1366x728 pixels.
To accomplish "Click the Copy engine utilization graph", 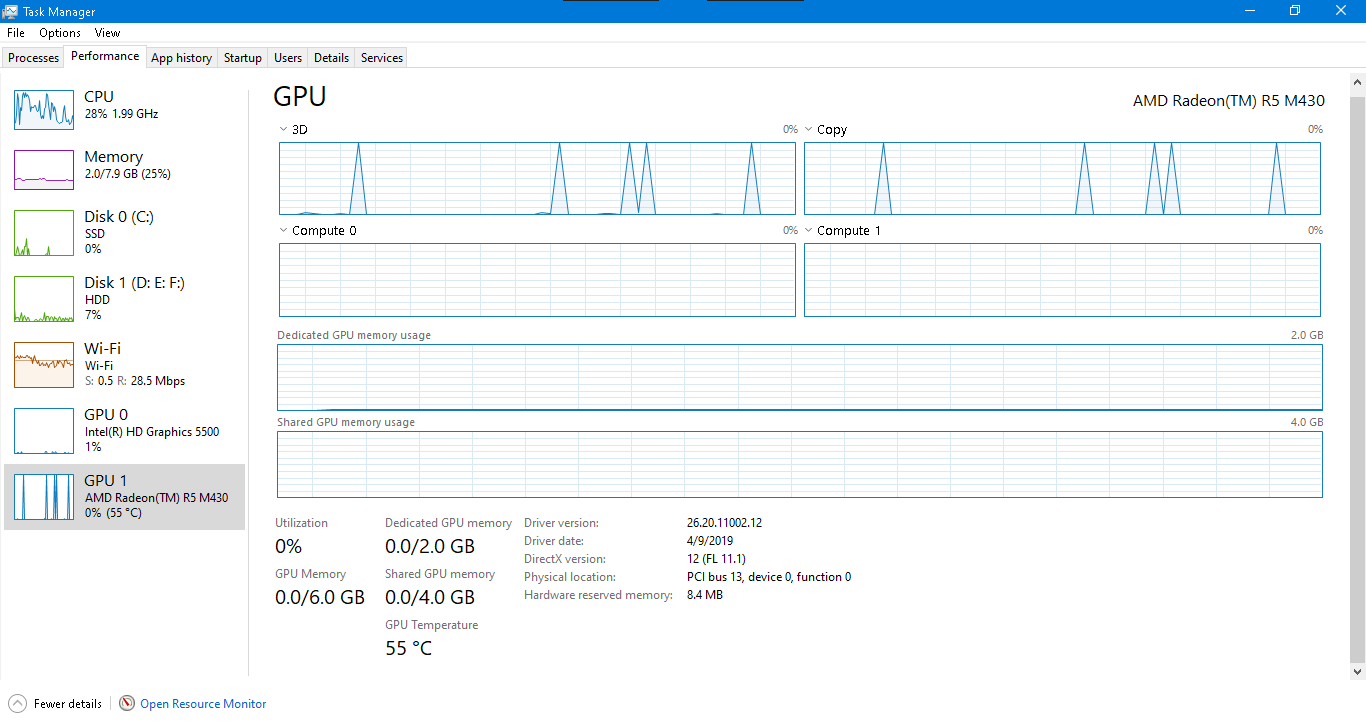I will point(1062,178).
